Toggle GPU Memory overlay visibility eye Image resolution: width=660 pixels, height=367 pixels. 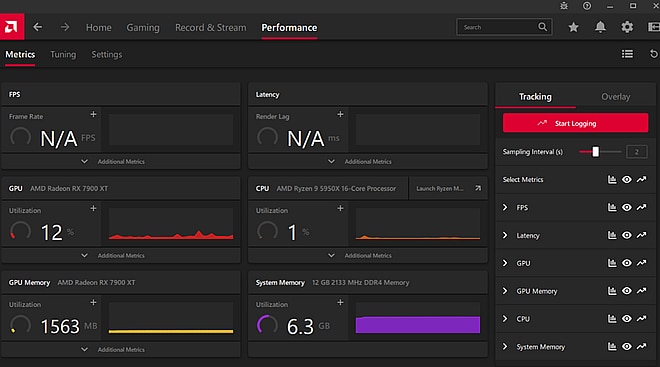click(627, 290)
